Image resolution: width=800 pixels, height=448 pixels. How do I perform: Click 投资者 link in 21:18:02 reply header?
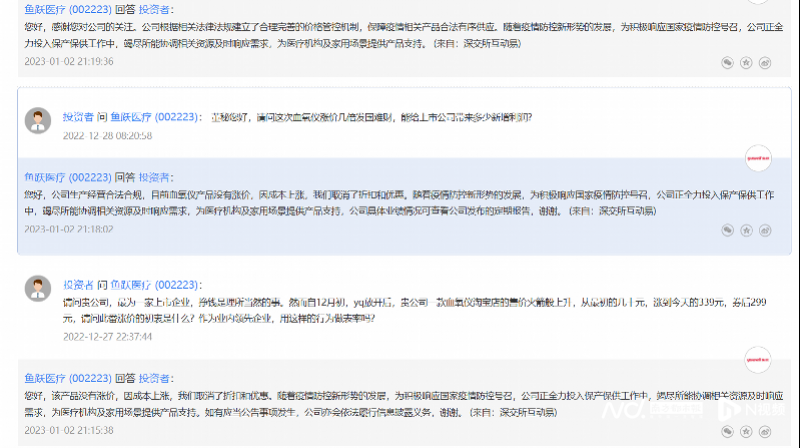click(x=154, y=177)
